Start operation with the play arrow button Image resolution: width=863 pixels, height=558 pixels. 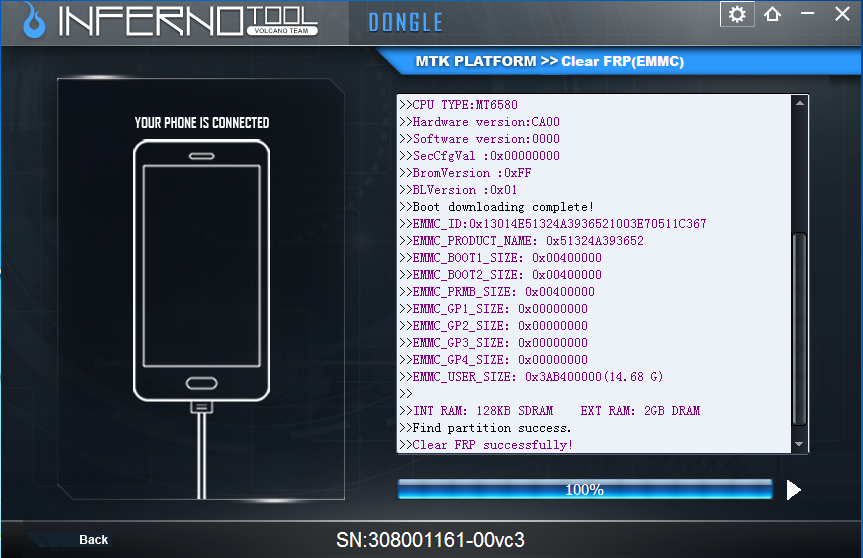pyautogui.click(x=793, y=490)
